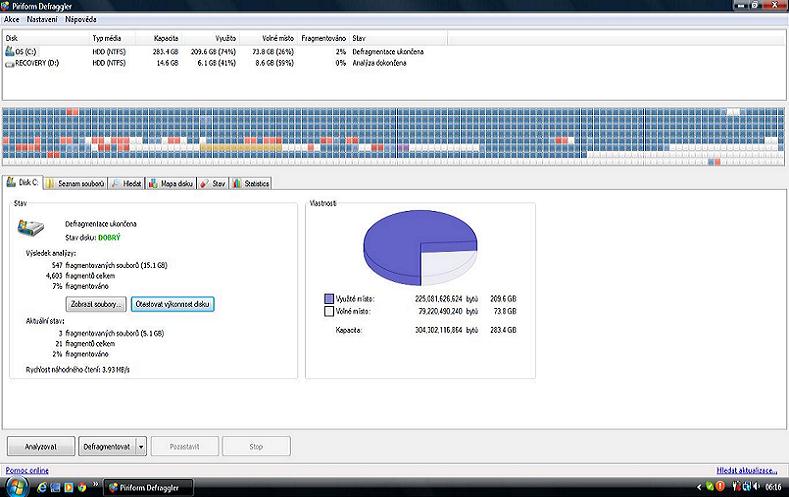The height and width of the screenshot is (497, 789).
Task: Click the Pozastavit button
Action: [185, 446]
